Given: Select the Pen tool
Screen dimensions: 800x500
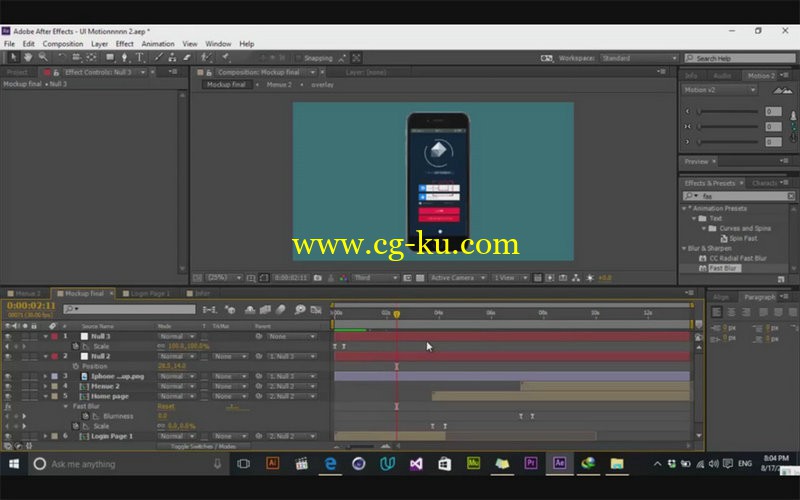Looking at the screenshot, I should click(124, 57).
